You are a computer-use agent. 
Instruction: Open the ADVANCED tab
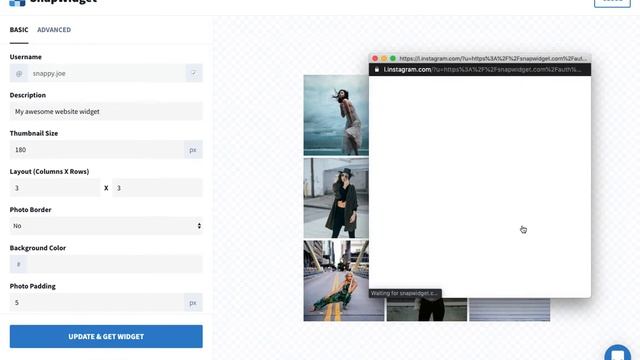tap(54, 30)
